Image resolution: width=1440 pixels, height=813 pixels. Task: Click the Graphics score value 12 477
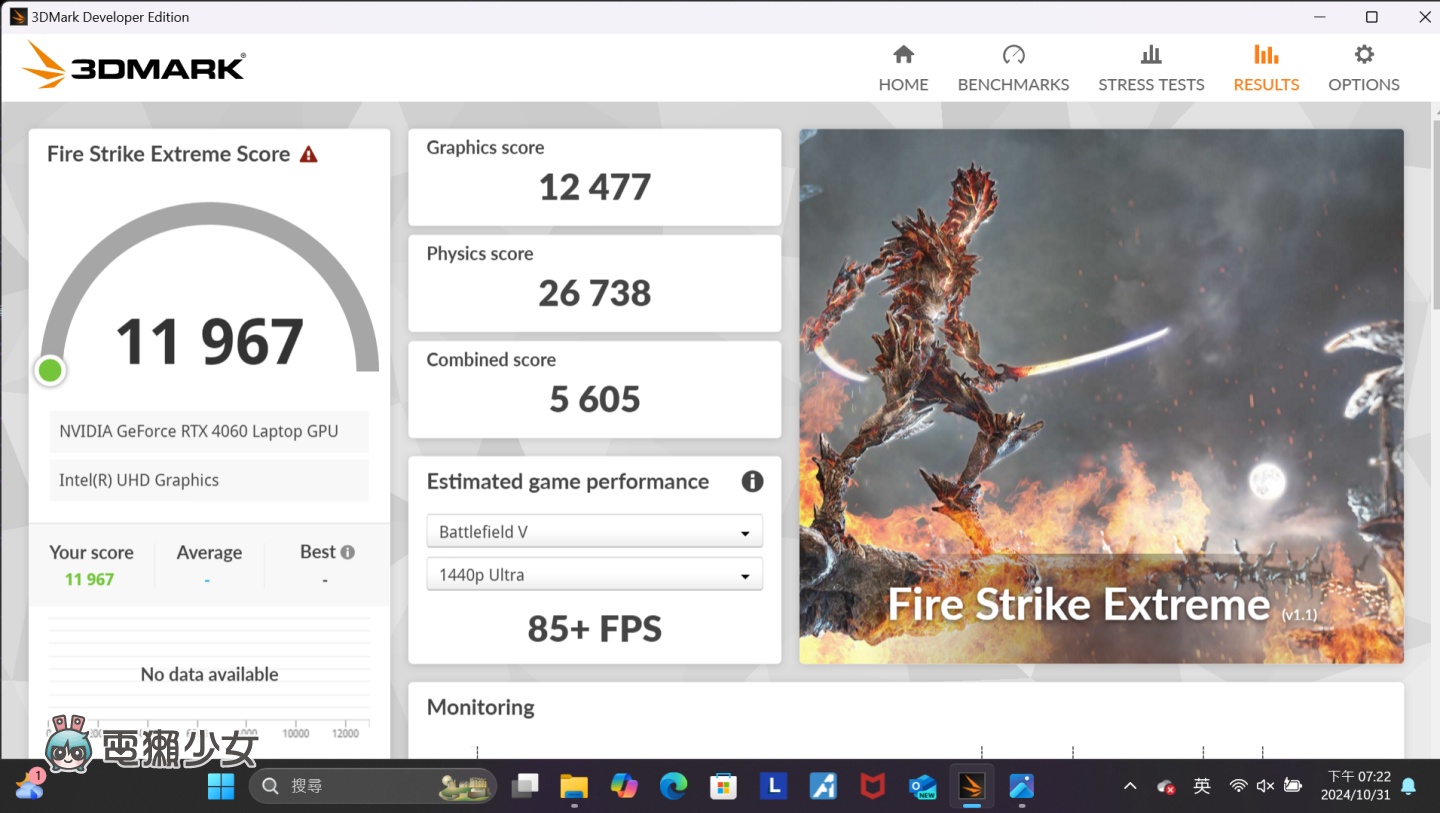coord(595,187)
